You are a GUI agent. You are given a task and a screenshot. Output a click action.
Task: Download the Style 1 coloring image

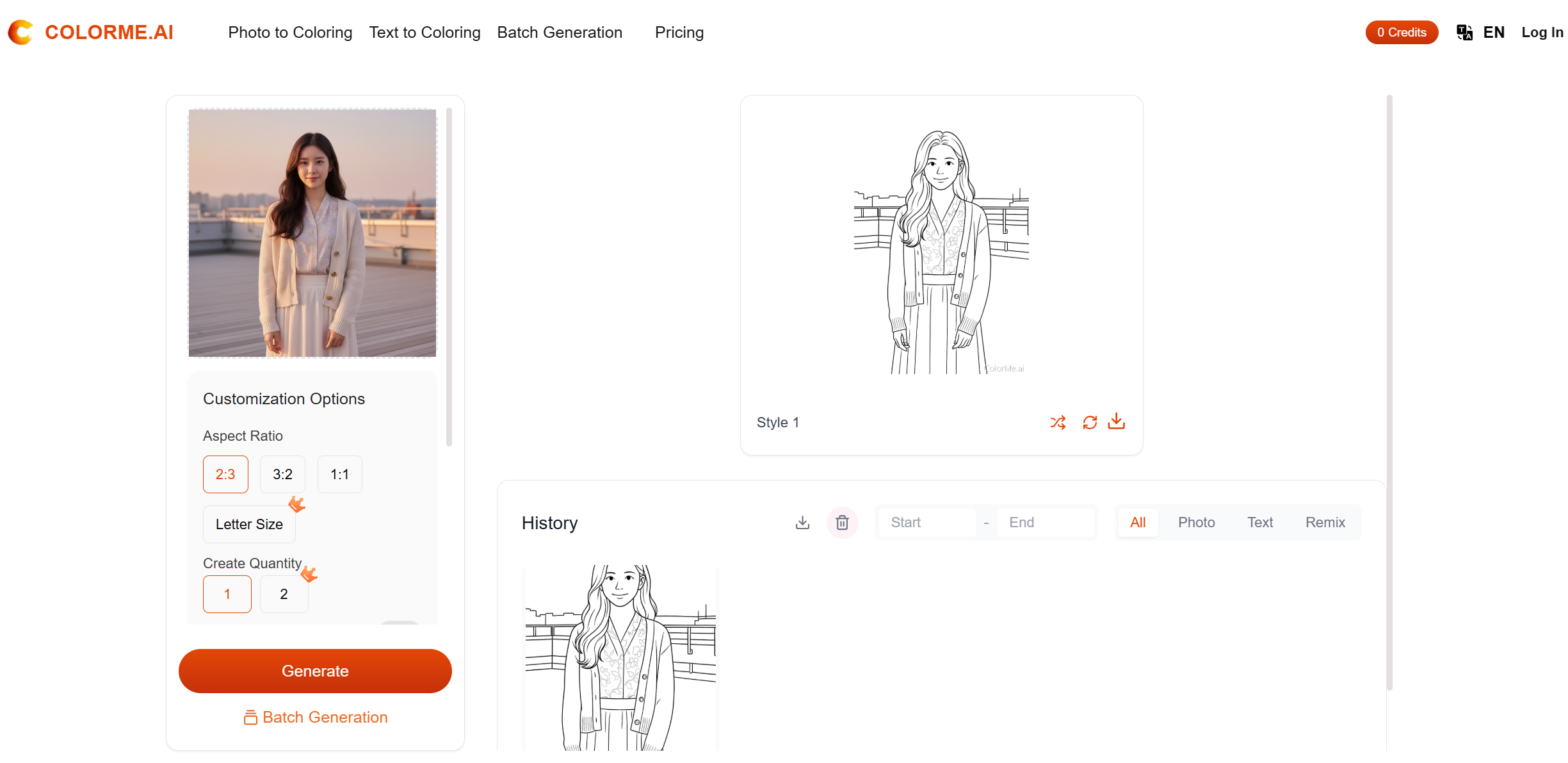click(1117, 422)
